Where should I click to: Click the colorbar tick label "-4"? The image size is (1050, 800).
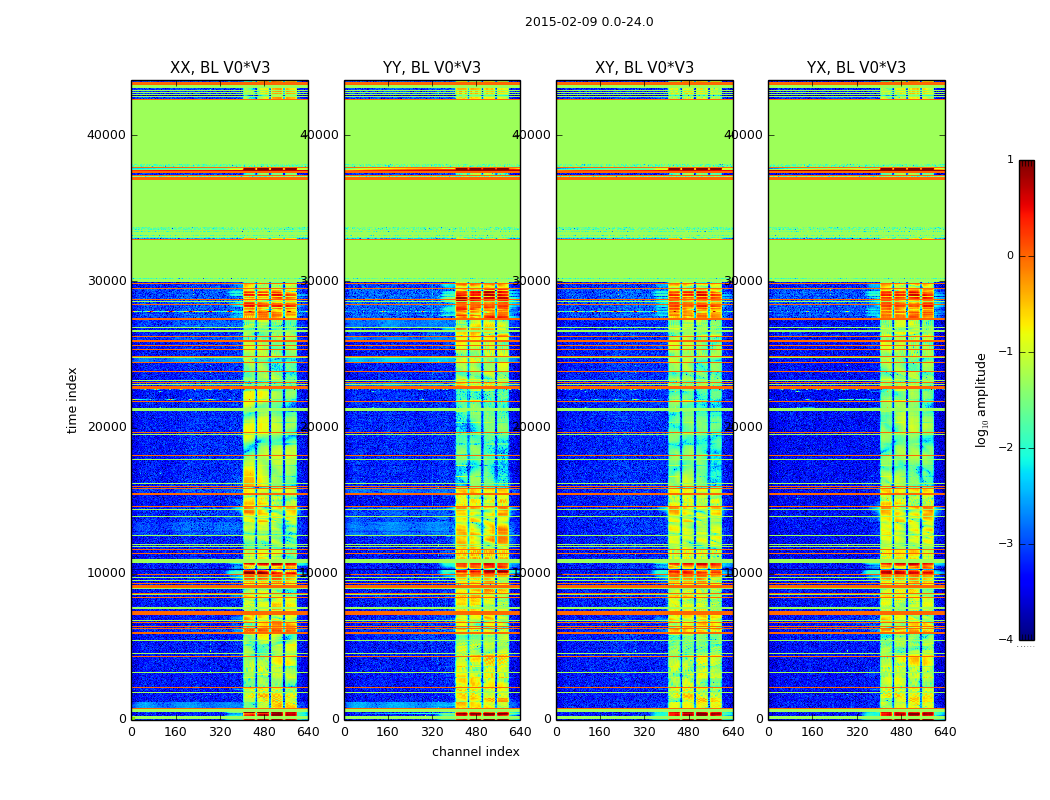click(1009, 640)
